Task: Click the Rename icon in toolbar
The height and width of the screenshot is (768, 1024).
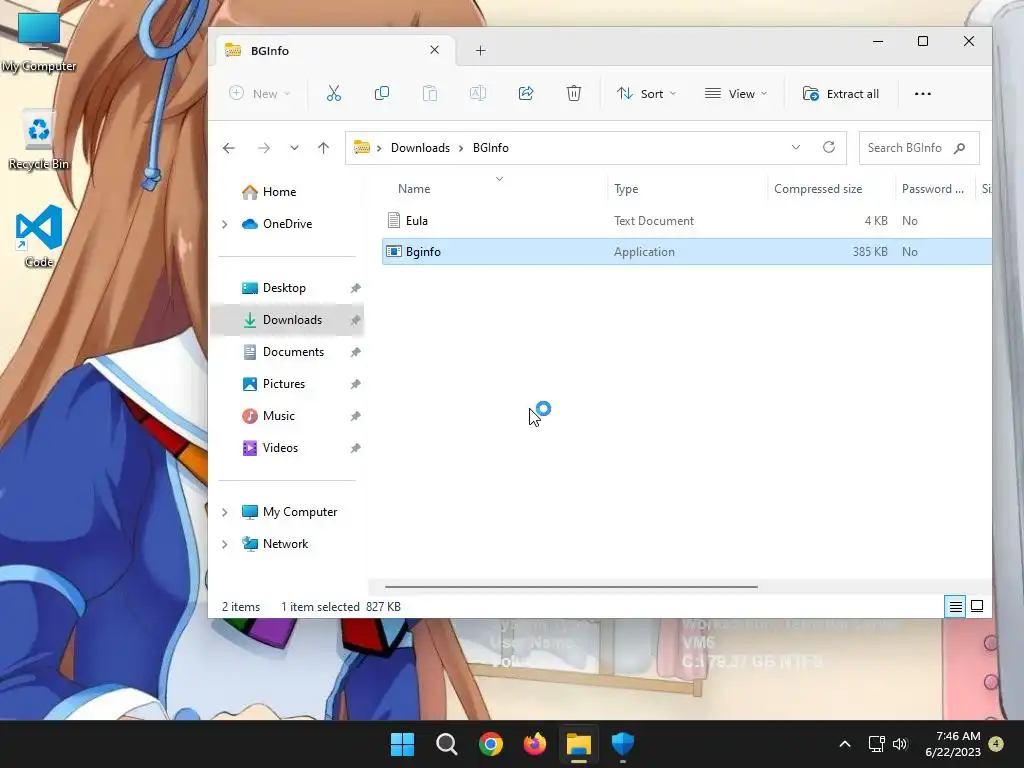Action: coord(478,93)
